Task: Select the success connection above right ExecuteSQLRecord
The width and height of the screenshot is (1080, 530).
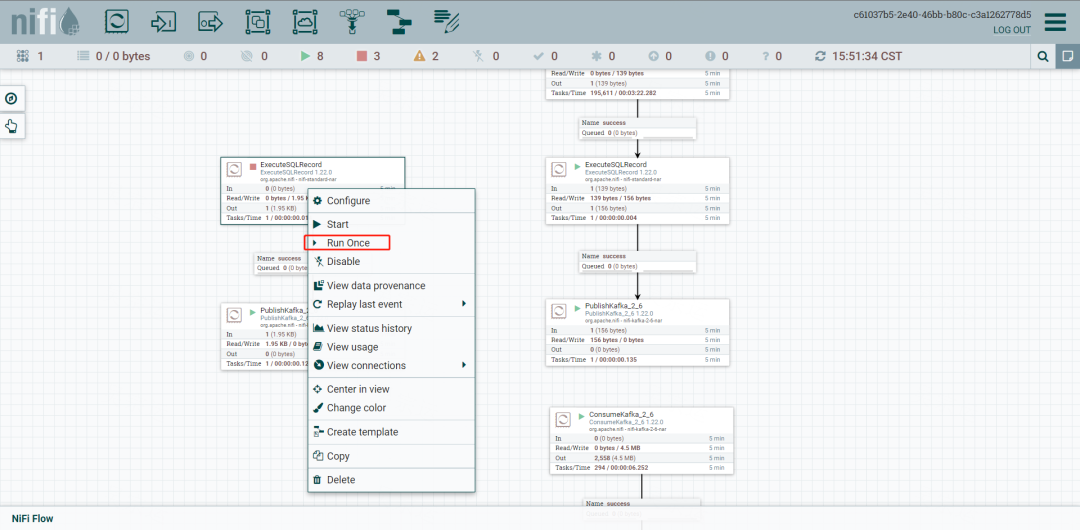Action: tap(637, 128)
